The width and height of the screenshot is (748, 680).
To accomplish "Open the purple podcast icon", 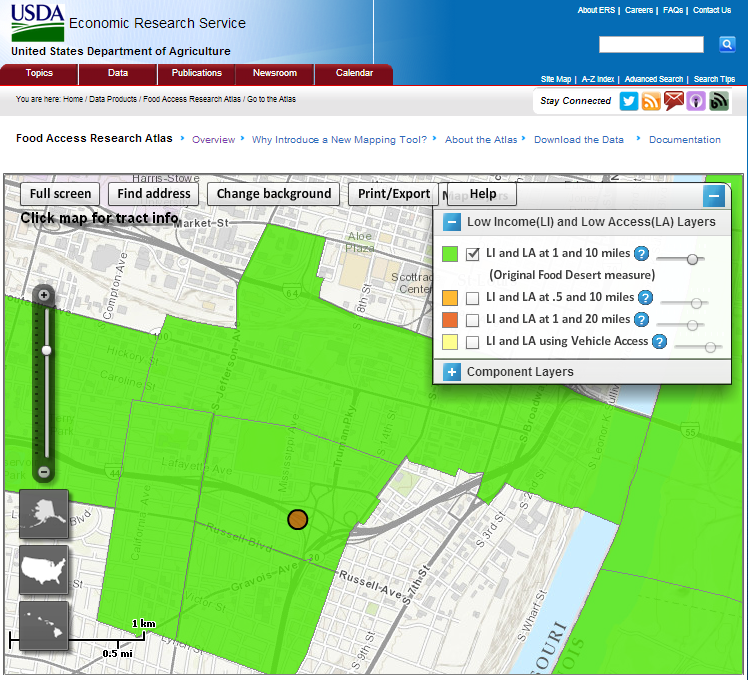I will pyautogui.click(x=696, y=101).
